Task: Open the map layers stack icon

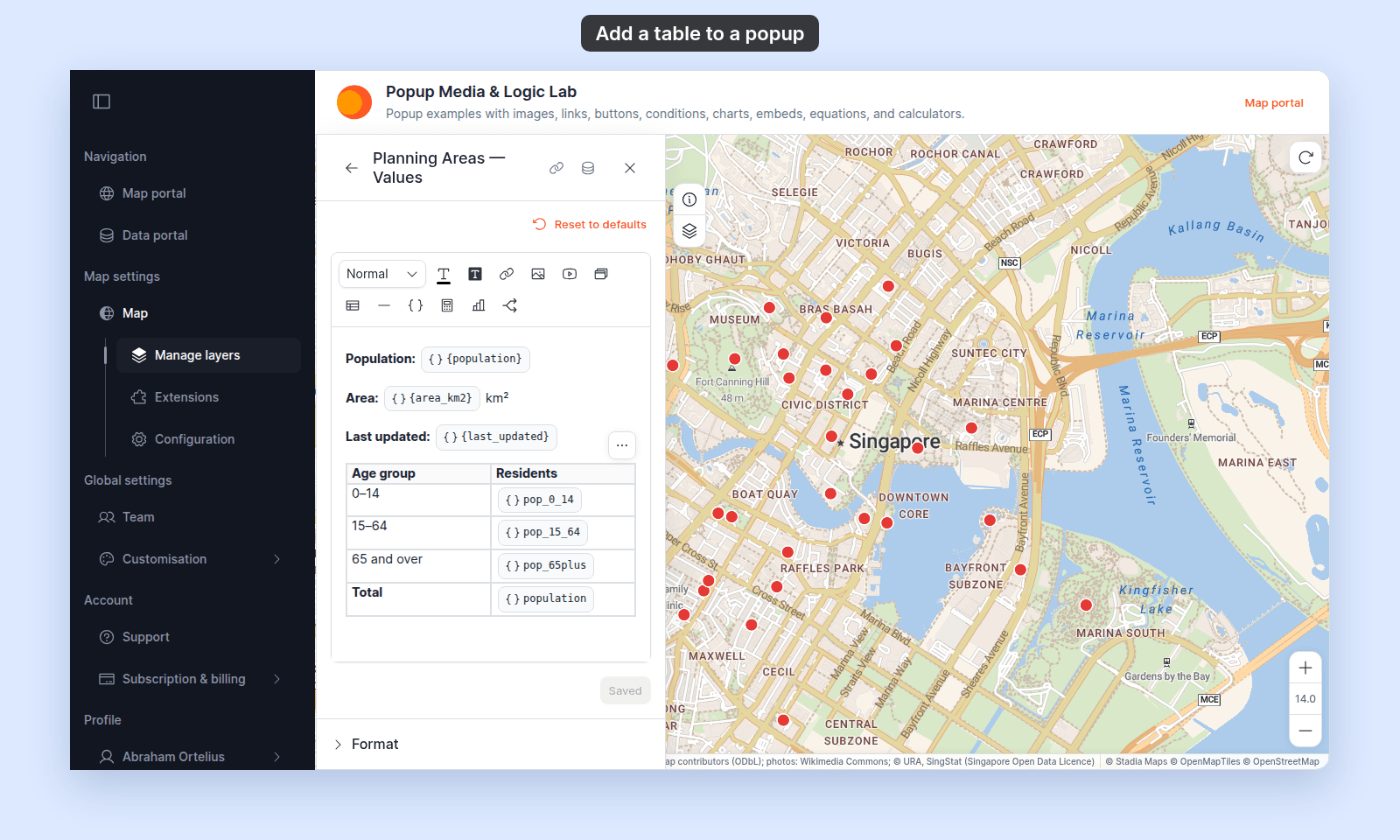Action: (x=689, y=231)
